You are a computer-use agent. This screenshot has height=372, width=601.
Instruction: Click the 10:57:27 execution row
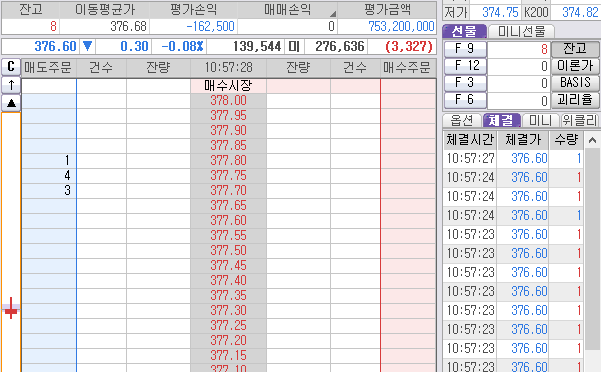513,158
